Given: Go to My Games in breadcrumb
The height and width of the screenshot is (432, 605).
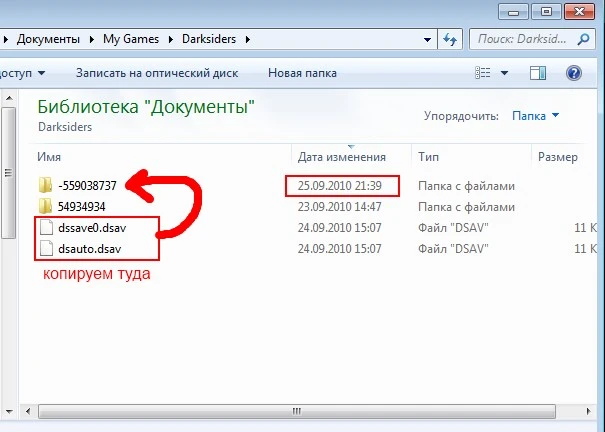Looking at the screenshot, I should [131, 39].
